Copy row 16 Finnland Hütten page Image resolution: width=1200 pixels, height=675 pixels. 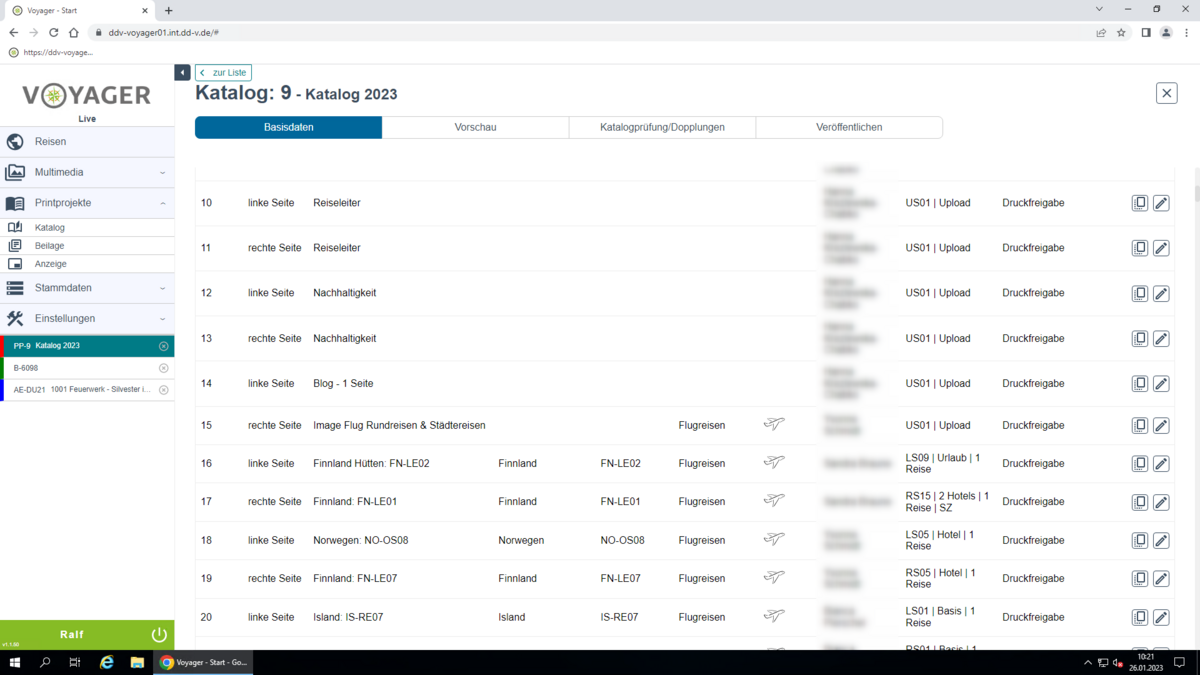click(x=1139, y=463)
